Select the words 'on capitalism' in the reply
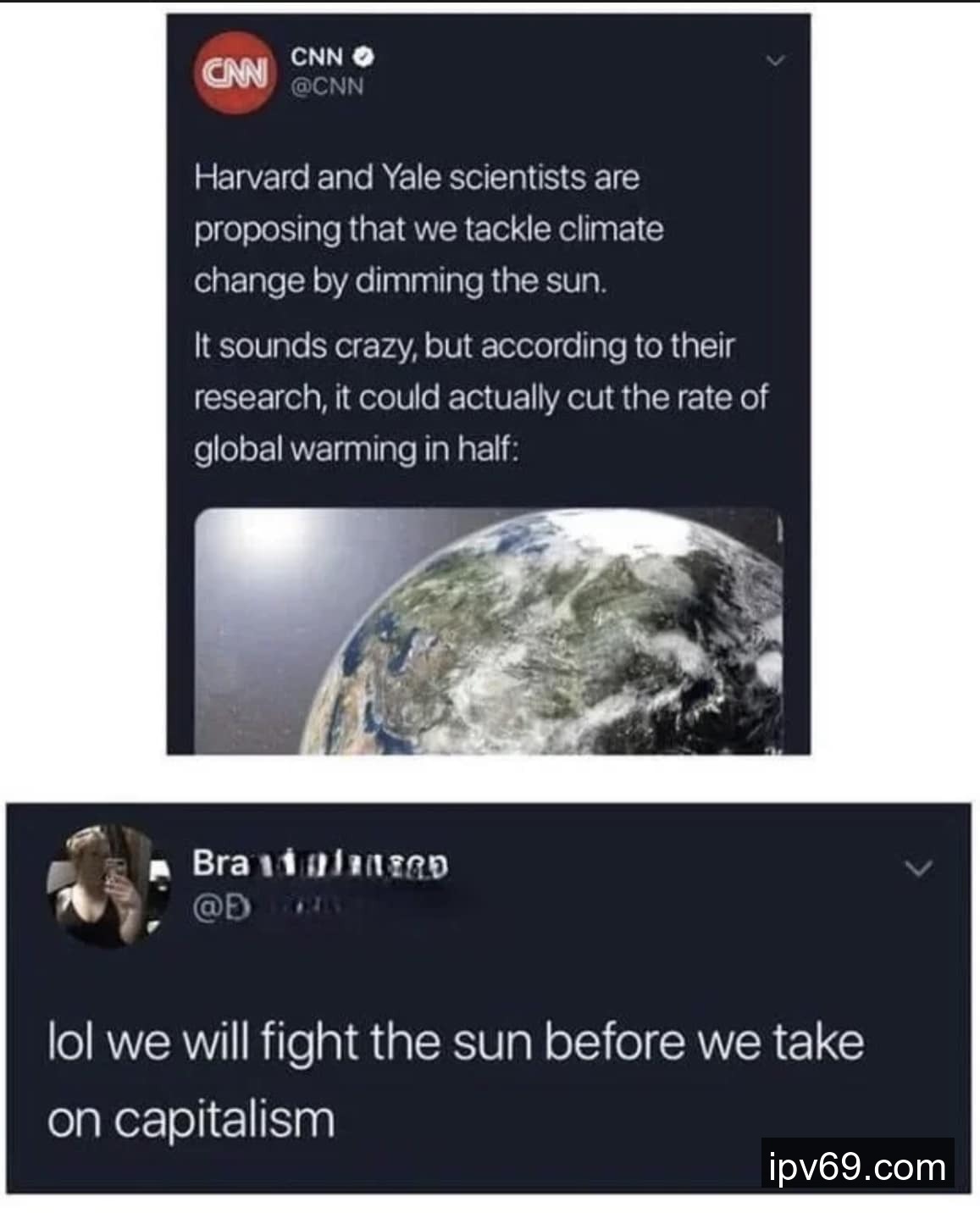980x1213 pixels. [191, 1120]
